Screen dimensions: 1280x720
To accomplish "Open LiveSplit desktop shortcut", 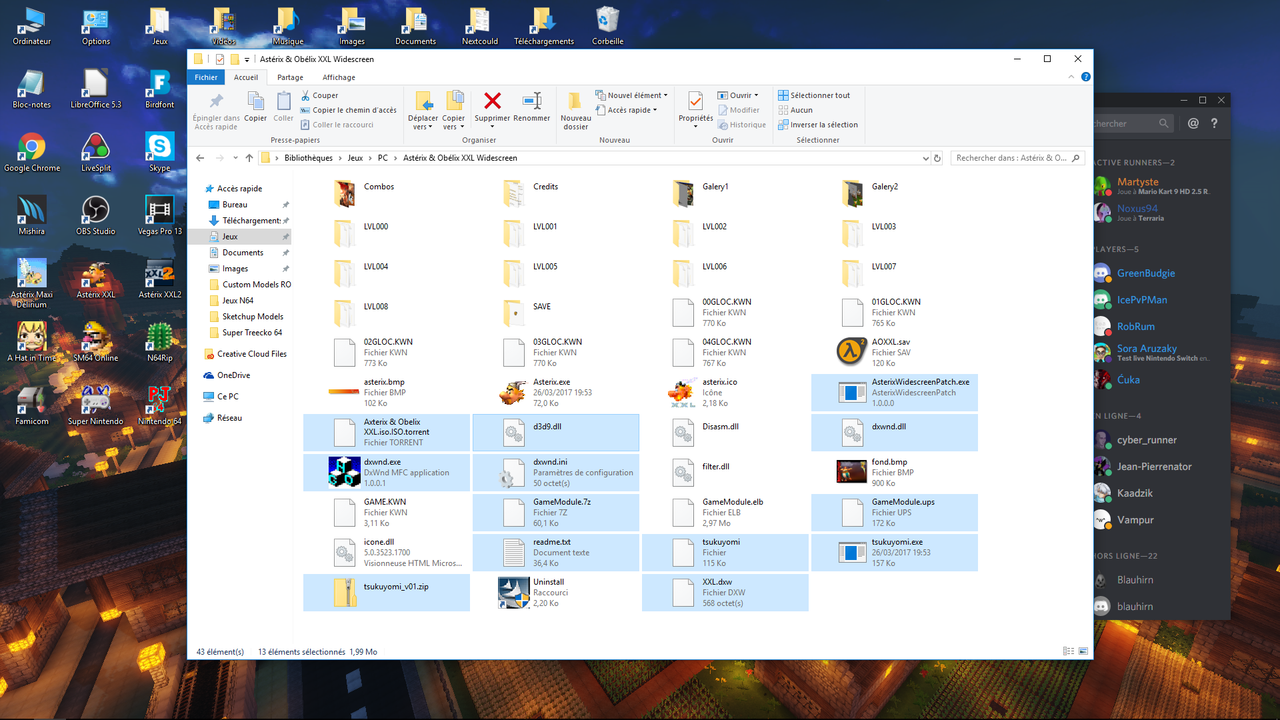I will (96, 152).
